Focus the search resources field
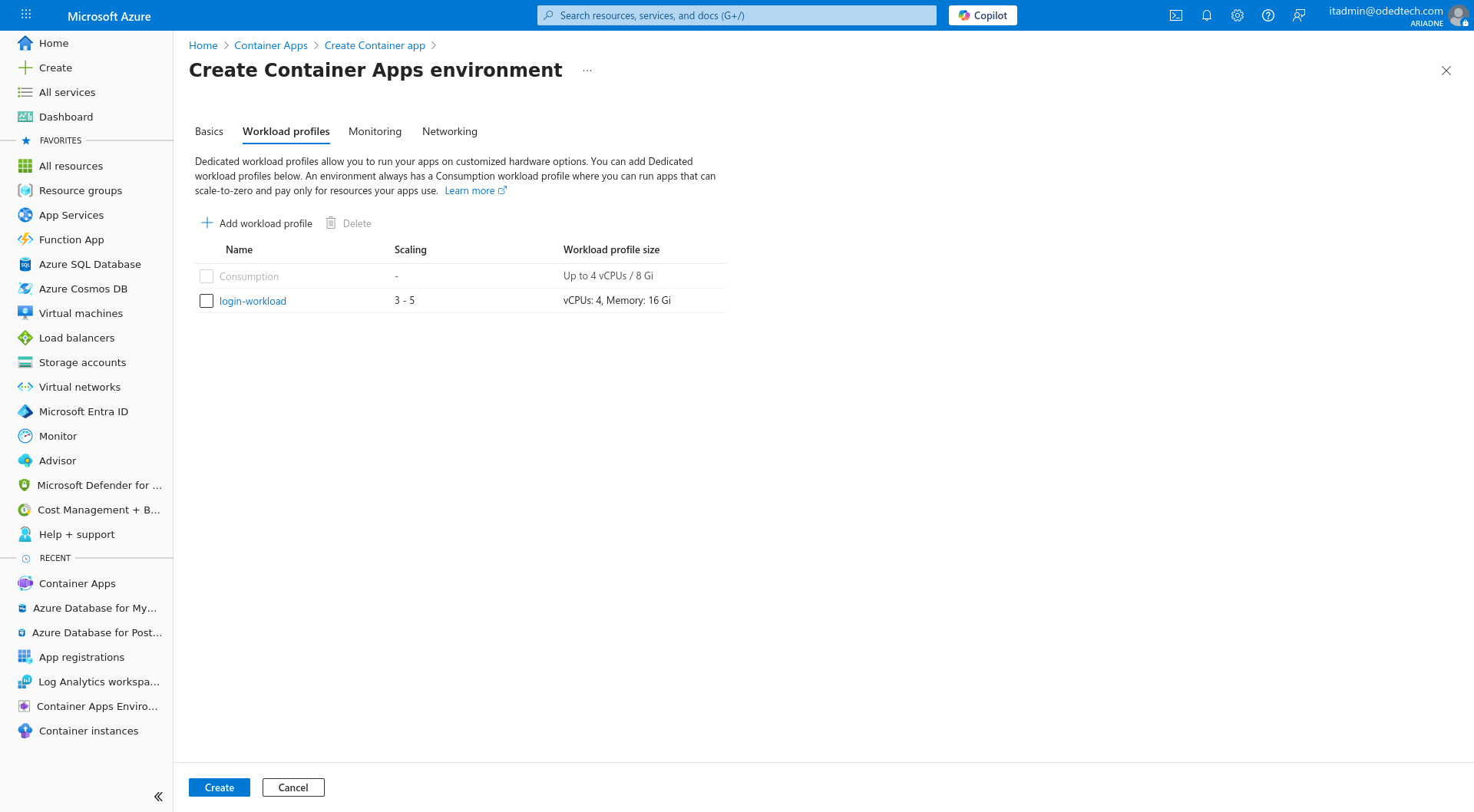 pos(737,15)
